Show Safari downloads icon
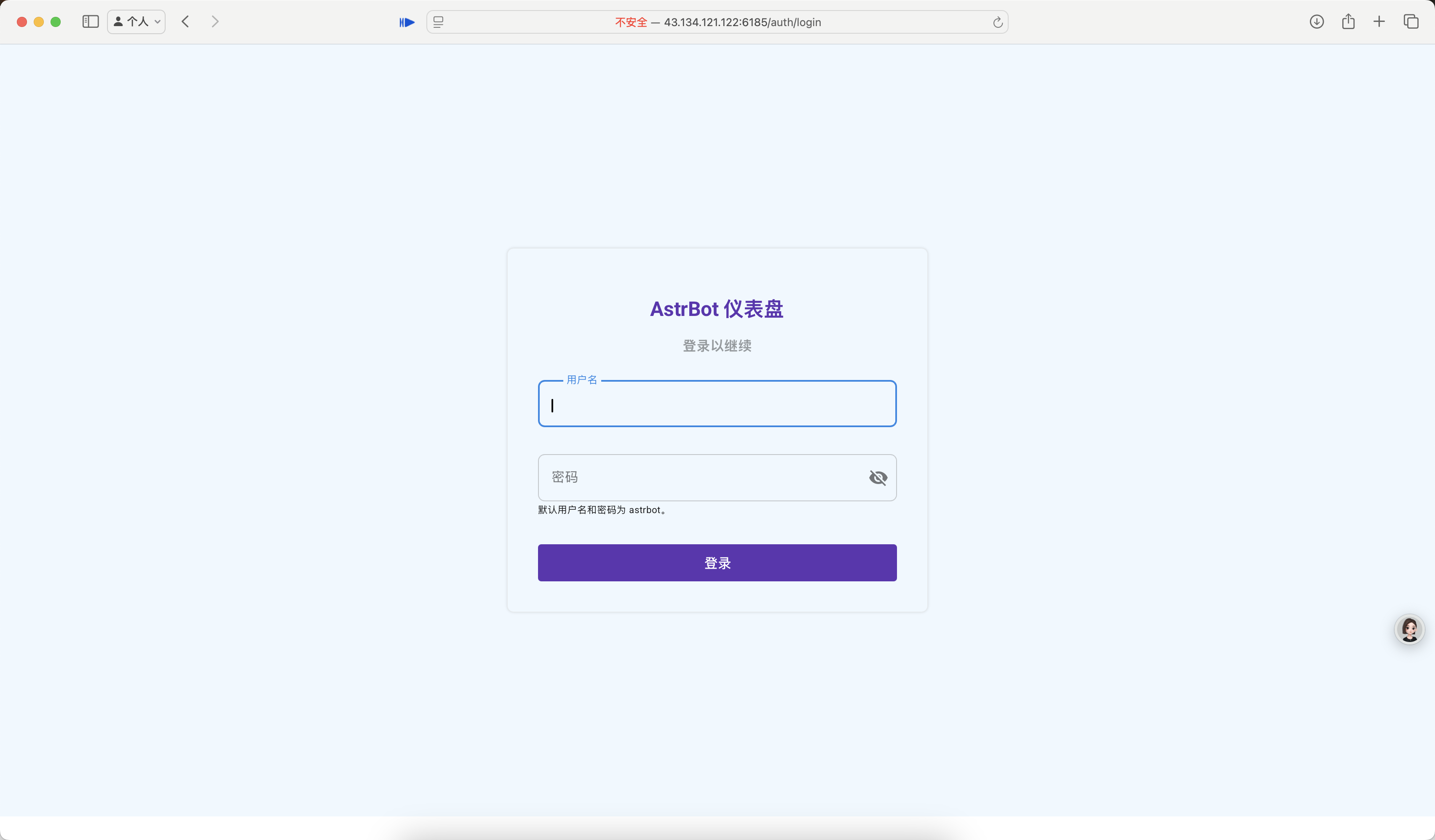 pos(1317,21)
